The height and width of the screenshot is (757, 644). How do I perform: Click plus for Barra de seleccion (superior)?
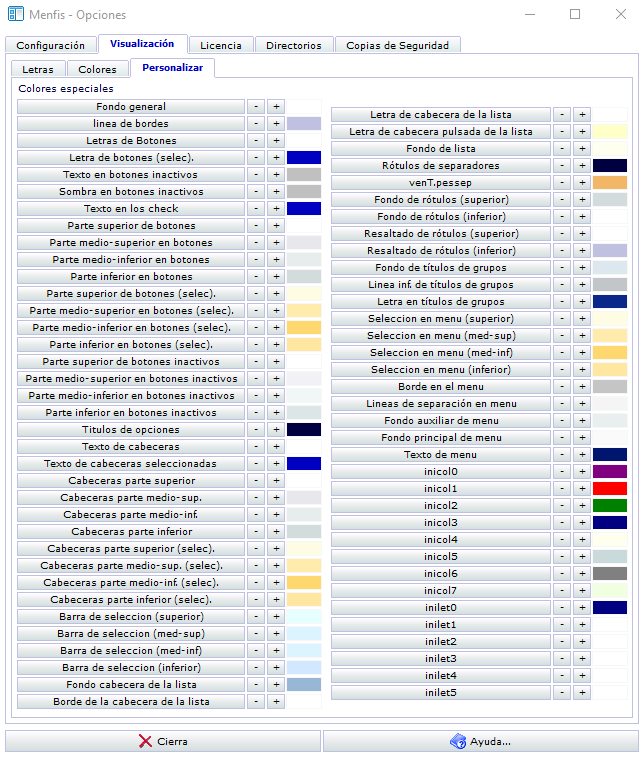coord(276,617)
